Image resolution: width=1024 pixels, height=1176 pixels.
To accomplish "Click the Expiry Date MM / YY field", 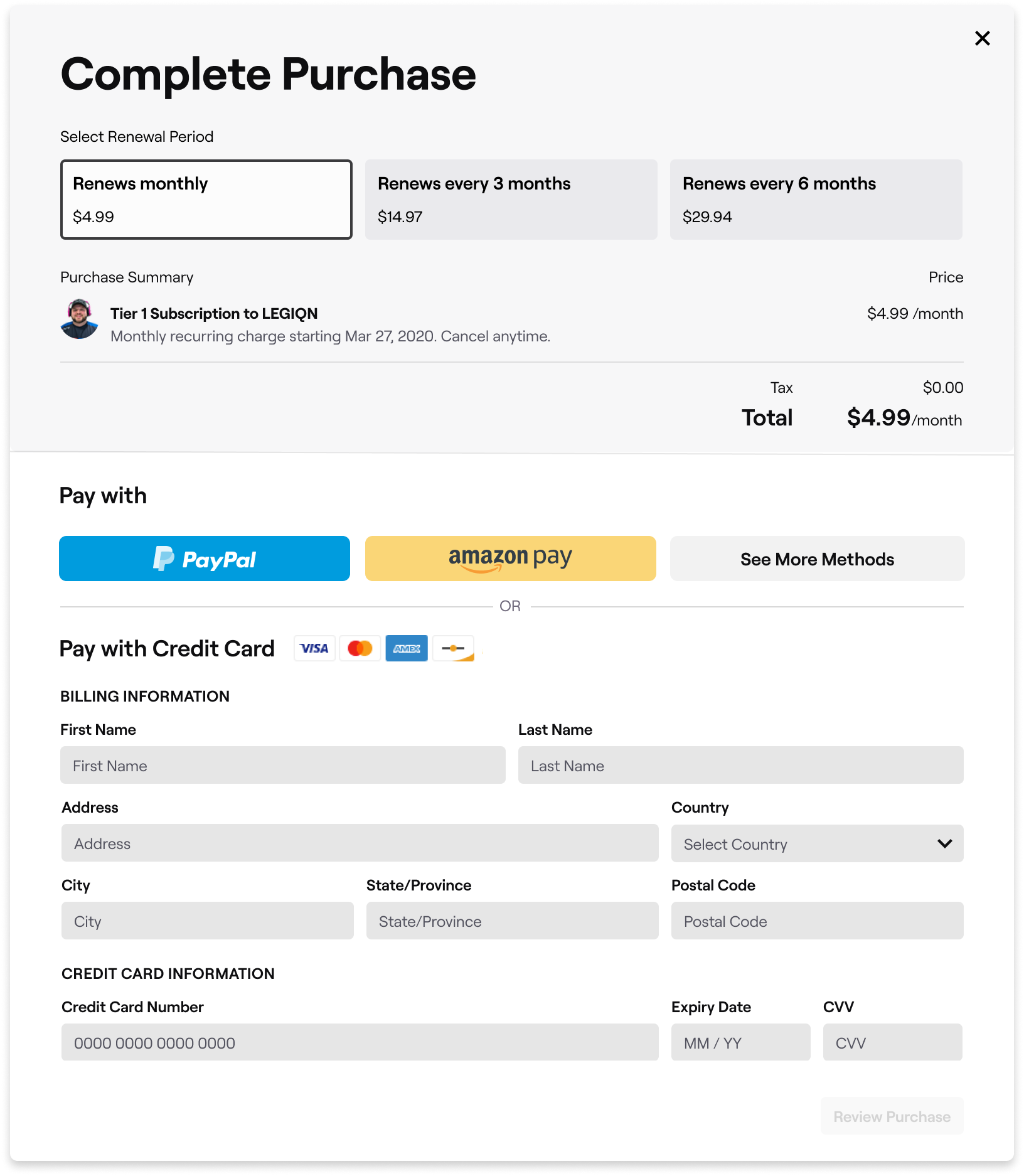I will point(740,1043).
